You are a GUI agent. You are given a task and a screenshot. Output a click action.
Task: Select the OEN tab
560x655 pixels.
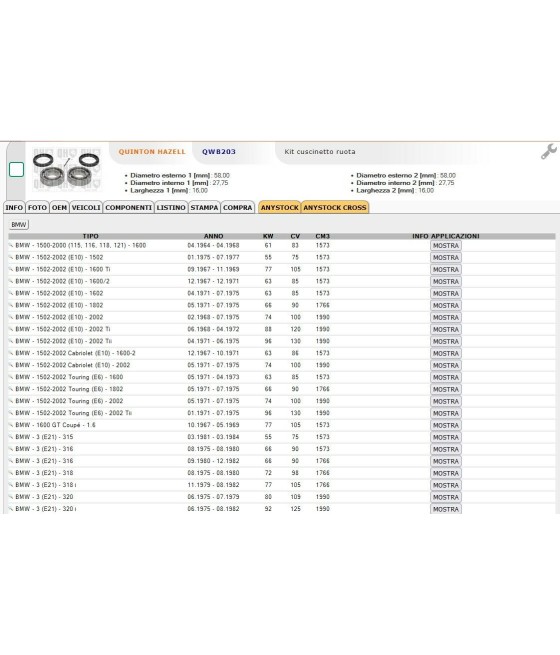(x=59, y=208)
